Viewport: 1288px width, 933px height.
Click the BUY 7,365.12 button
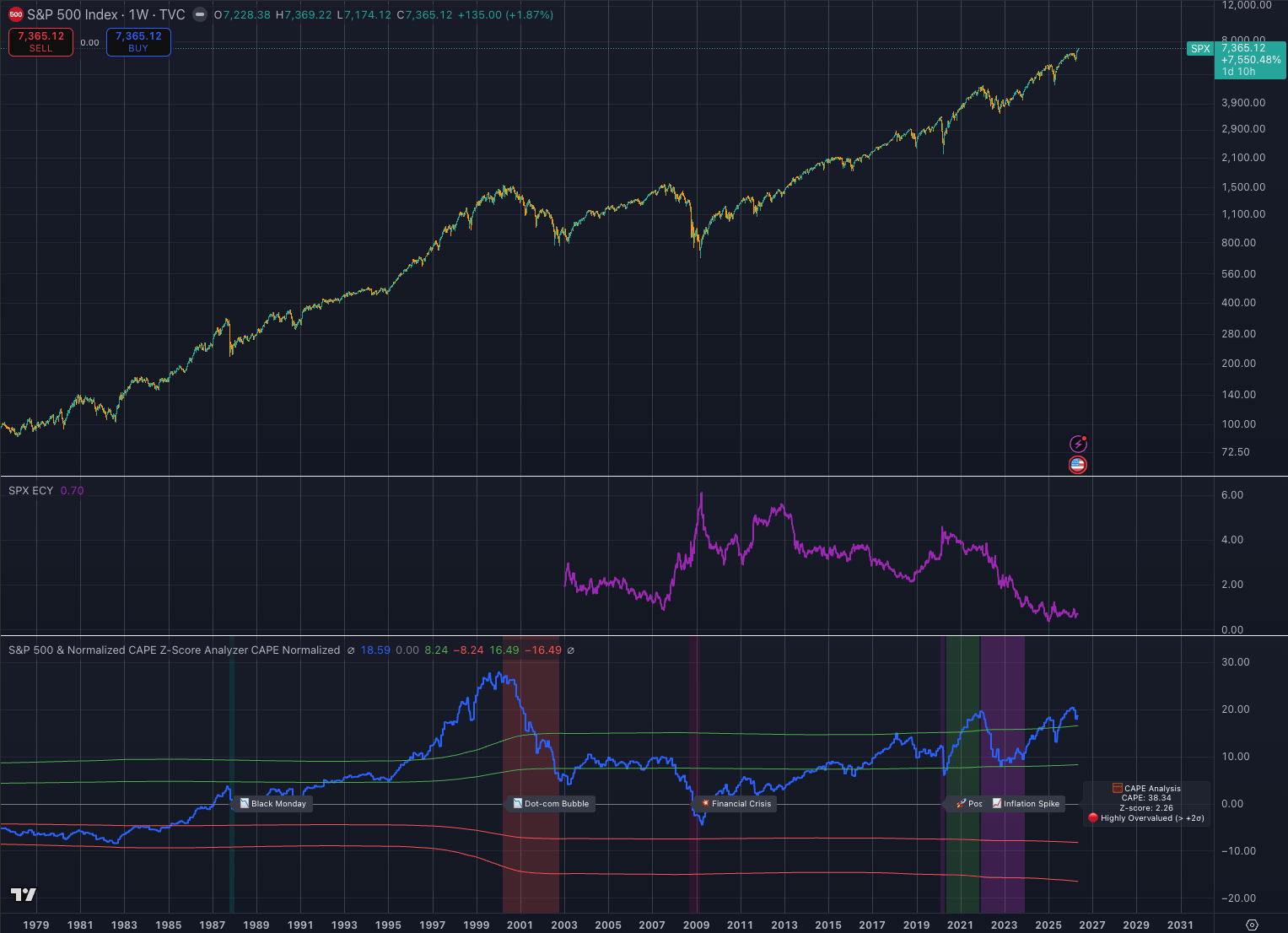tap(138, 41)
